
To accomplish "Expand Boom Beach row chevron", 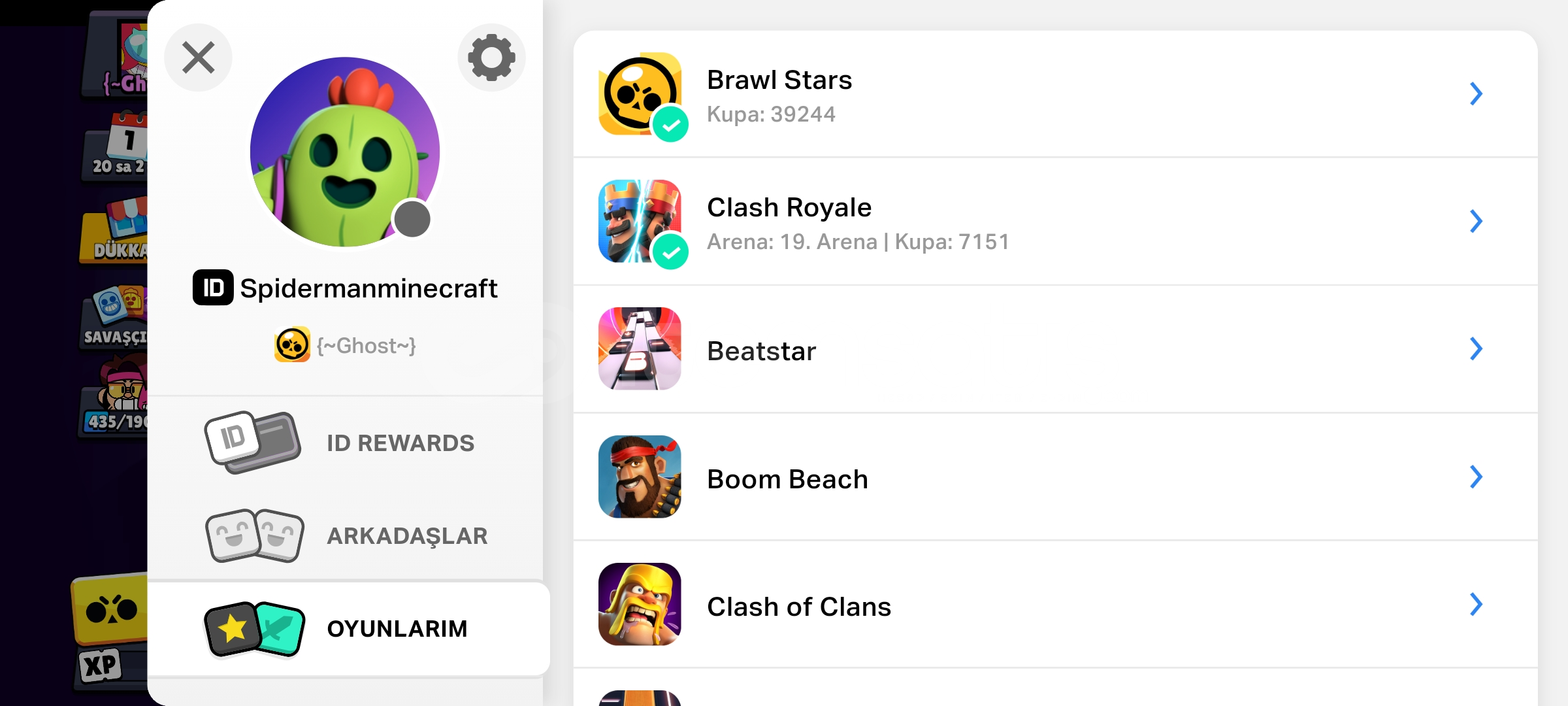I will 1476,477.
